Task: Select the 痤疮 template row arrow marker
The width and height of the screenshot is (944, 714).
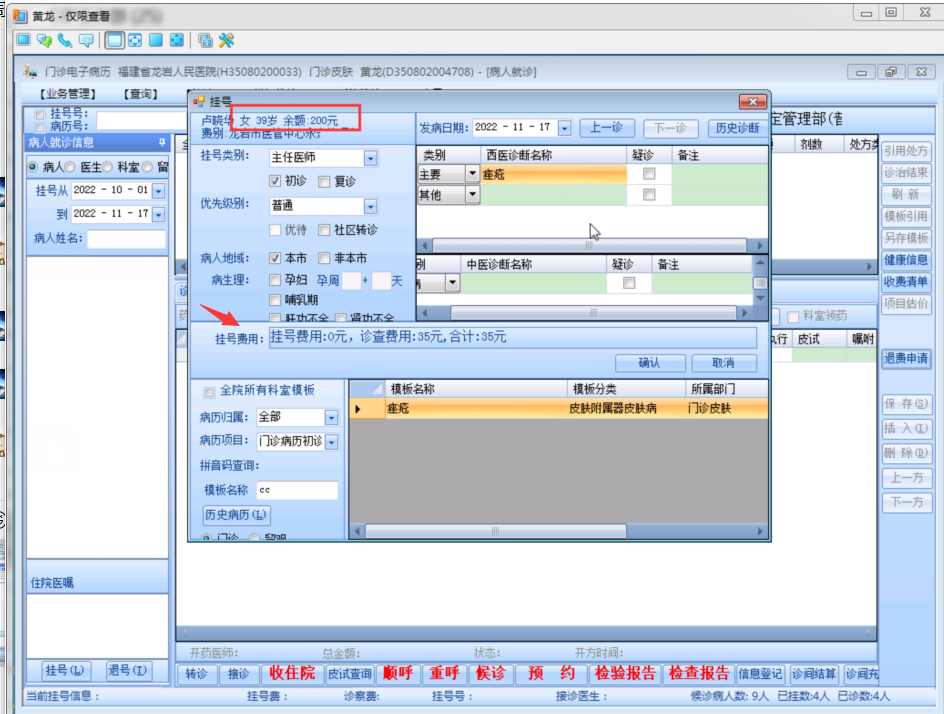Action: pyautogui.click(x=358, y=409)
